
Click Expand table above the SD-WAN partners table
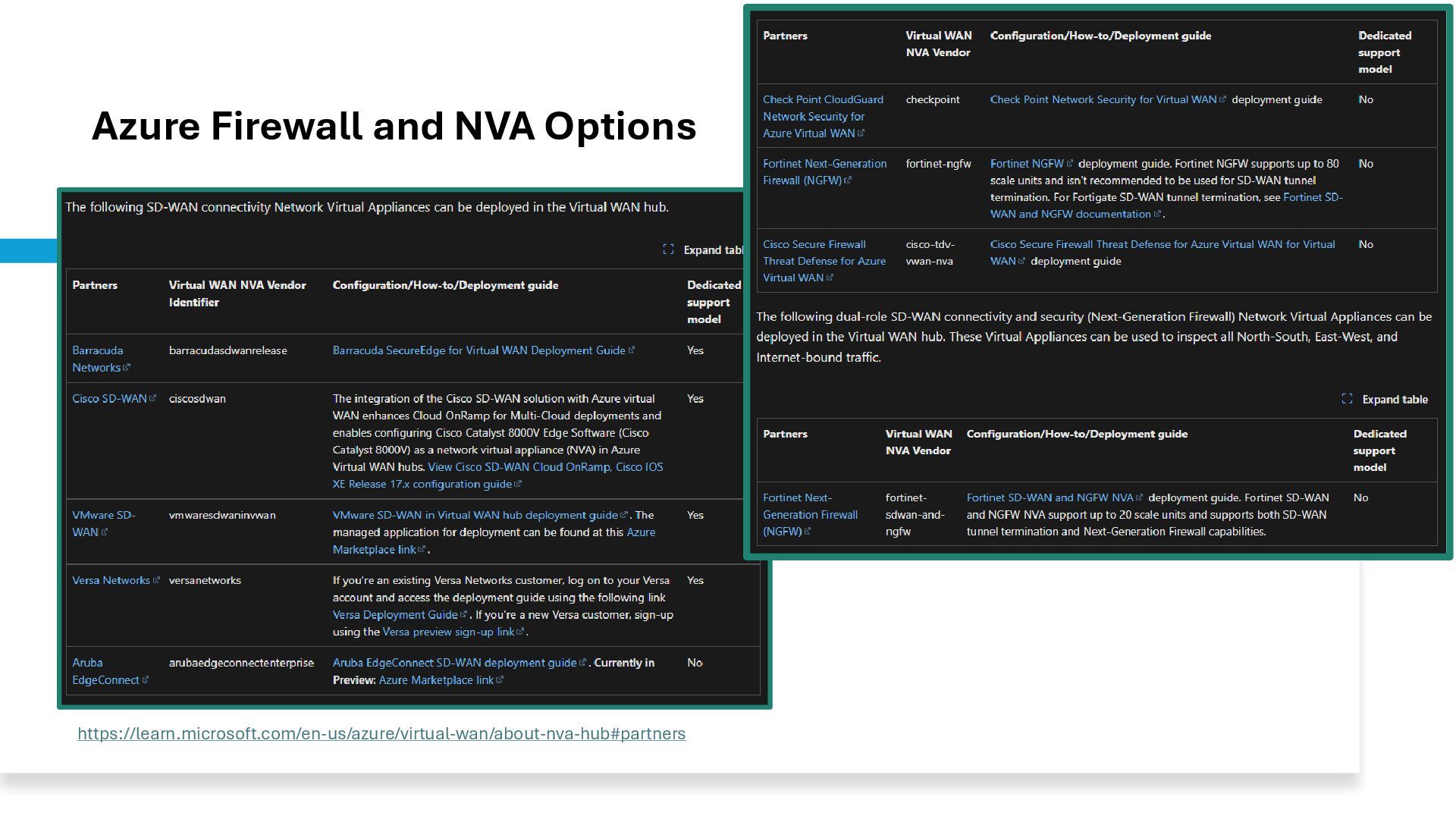coord(713,250)
